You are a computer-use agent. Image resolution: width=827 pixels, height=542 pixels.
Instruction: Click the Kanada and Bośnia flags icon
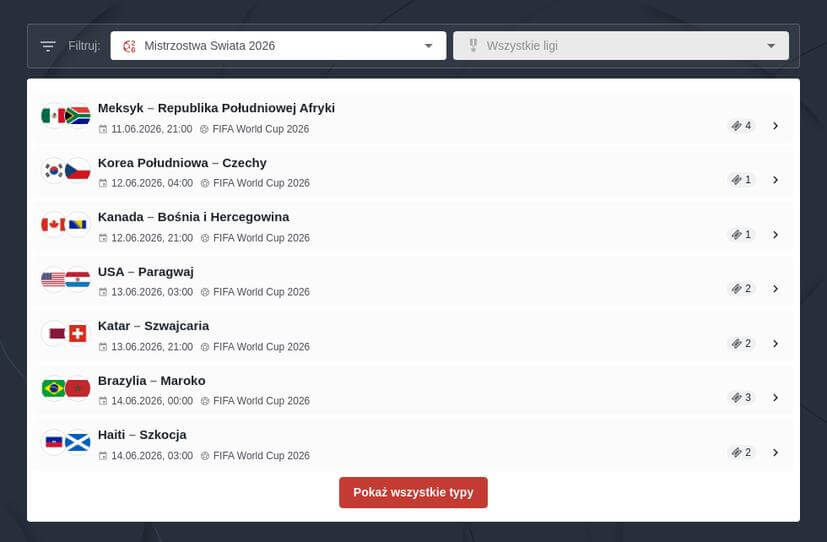(66, 225)
